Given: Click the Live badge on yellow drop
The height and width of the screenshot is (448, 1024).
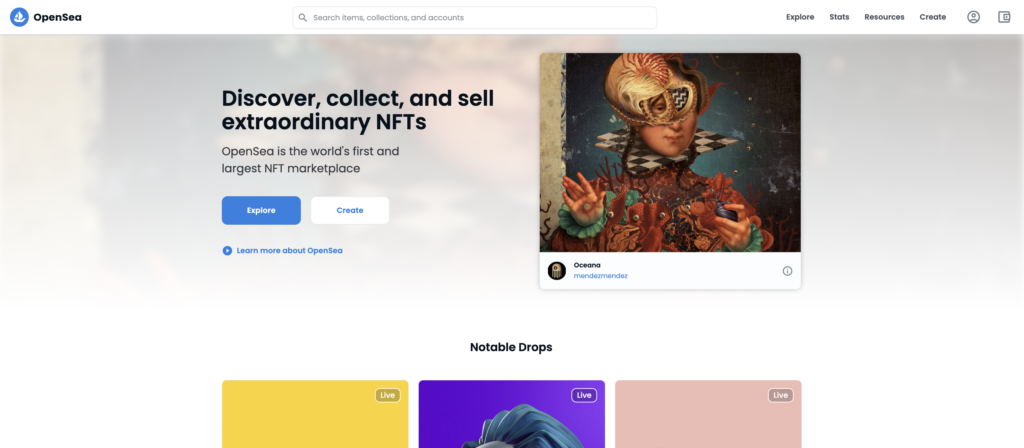Looking at the screenshot, I should (388, 395).
